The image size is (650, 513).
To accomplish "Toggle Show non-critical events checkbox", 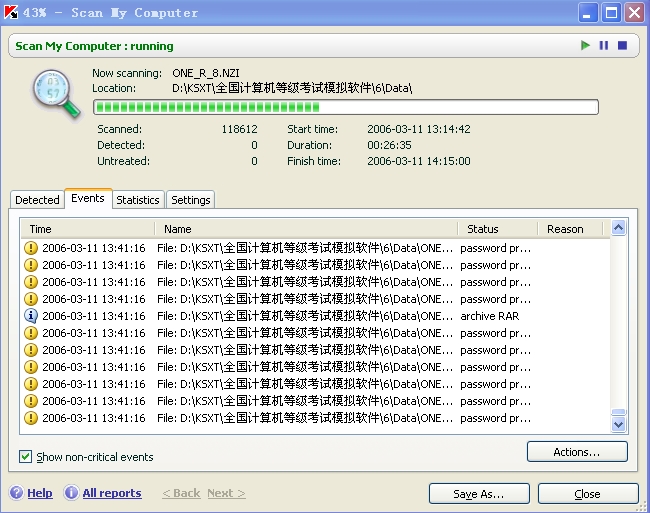I will [25, 457].
